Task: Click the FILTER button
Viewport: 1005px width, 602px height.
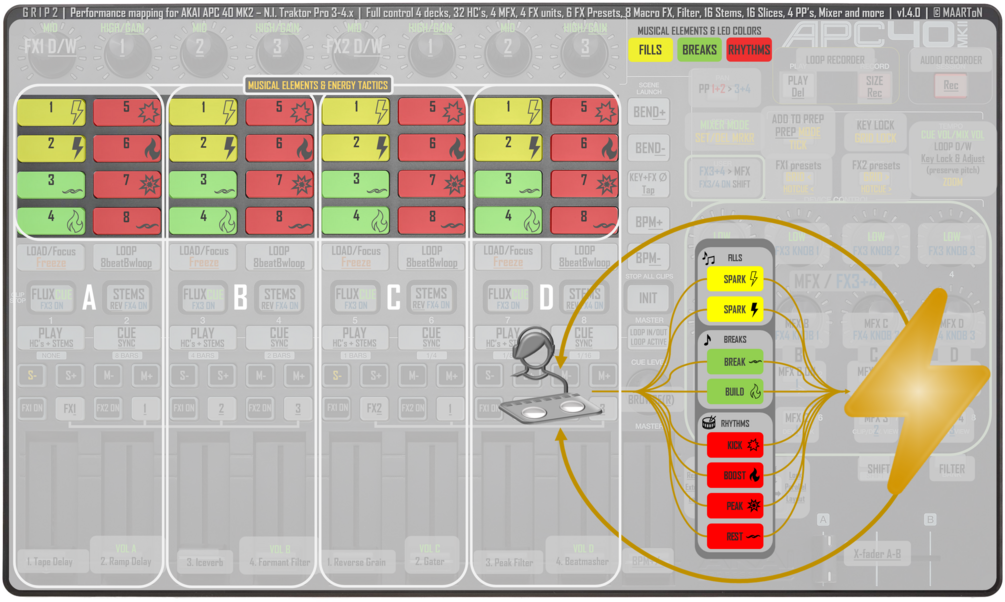Action: coord(952,469)
